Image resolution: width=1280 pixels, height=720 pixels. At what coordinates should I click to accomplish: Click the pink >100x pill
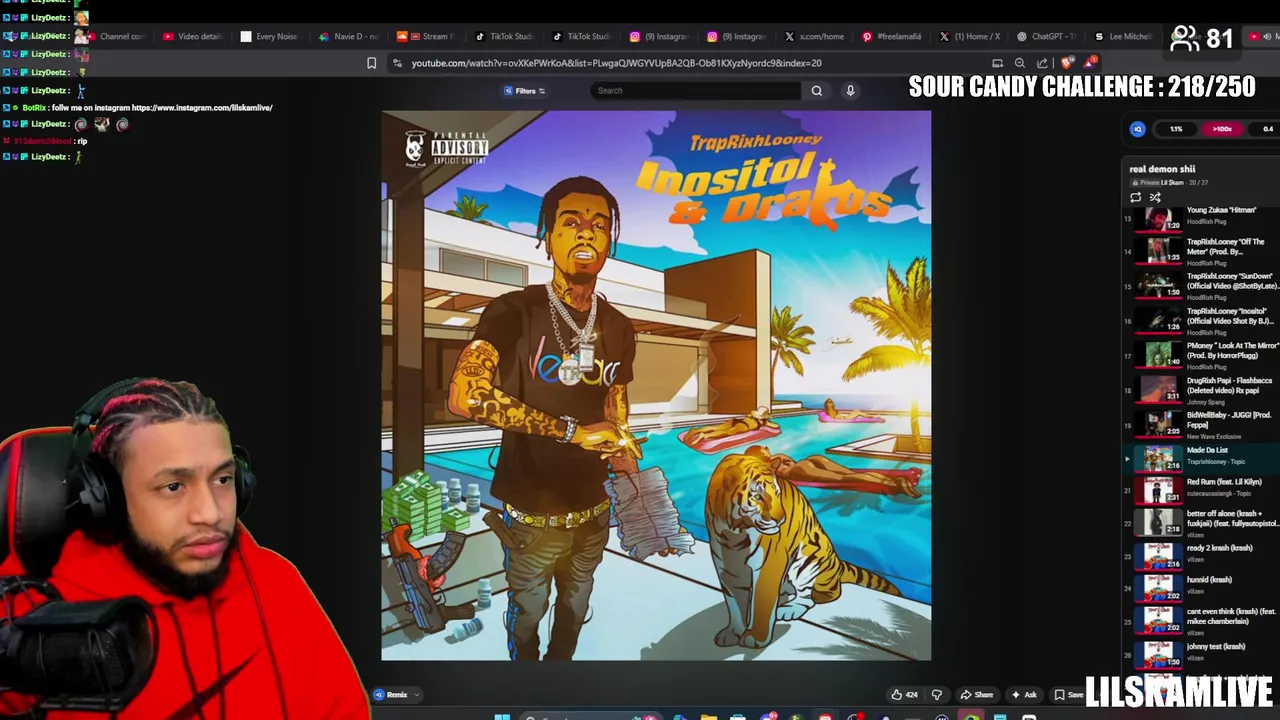(1222, 129)
